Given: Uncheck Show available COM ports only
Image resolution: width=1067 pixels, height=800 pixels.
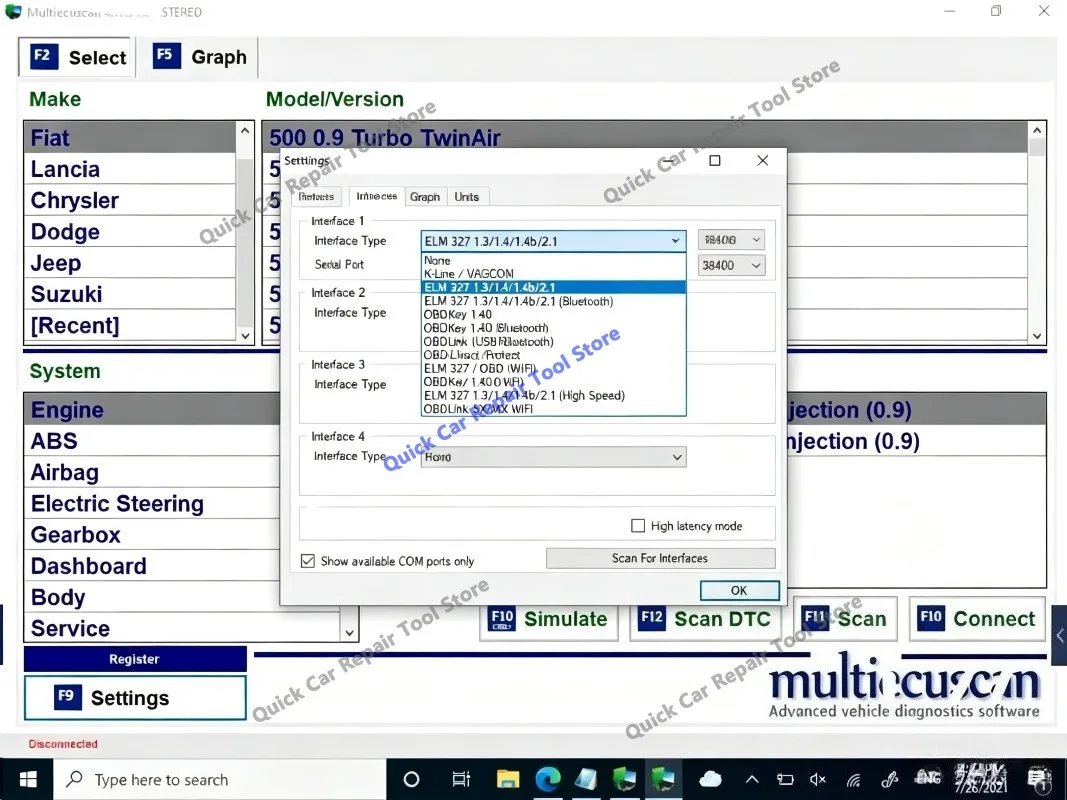Looking at the screenshot, I should click(x=308, y=561).
